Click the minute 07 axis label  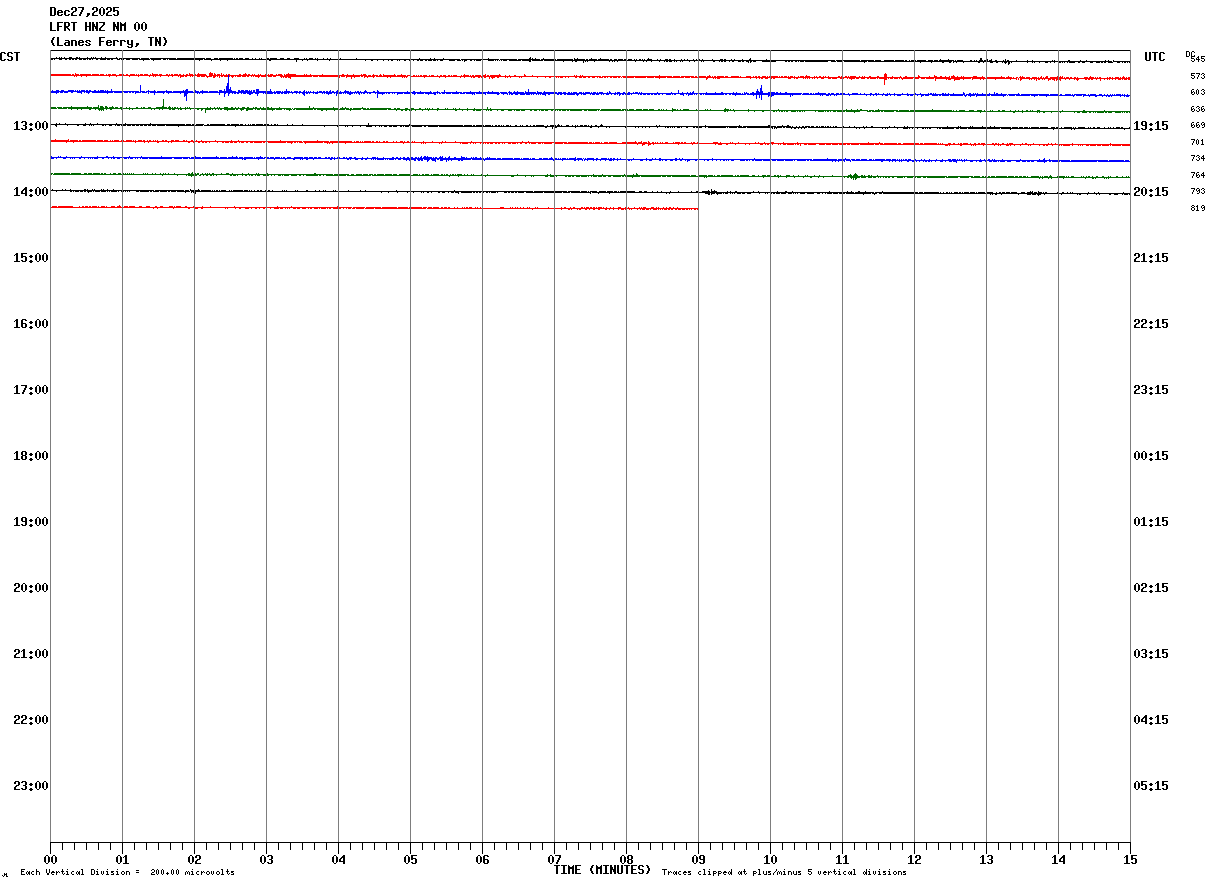tap(554, 860)
